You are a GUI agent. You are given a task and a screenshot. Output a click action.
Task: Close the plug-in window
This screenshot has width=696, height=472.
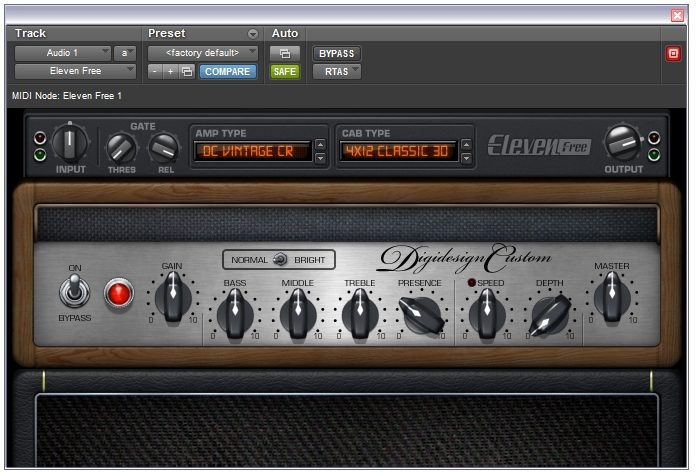pyautogui.click(x=677, y=16)
